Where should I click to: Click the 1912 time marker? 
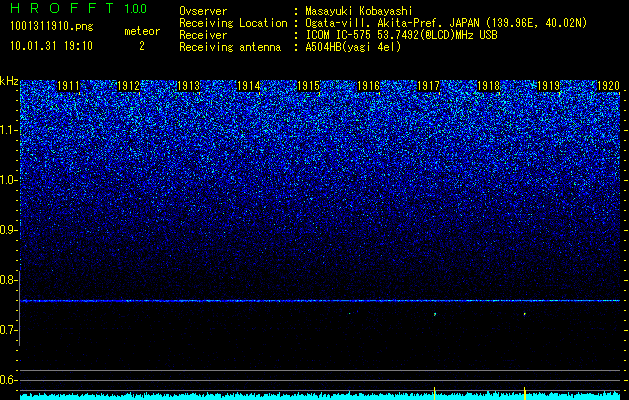point(128,86)
